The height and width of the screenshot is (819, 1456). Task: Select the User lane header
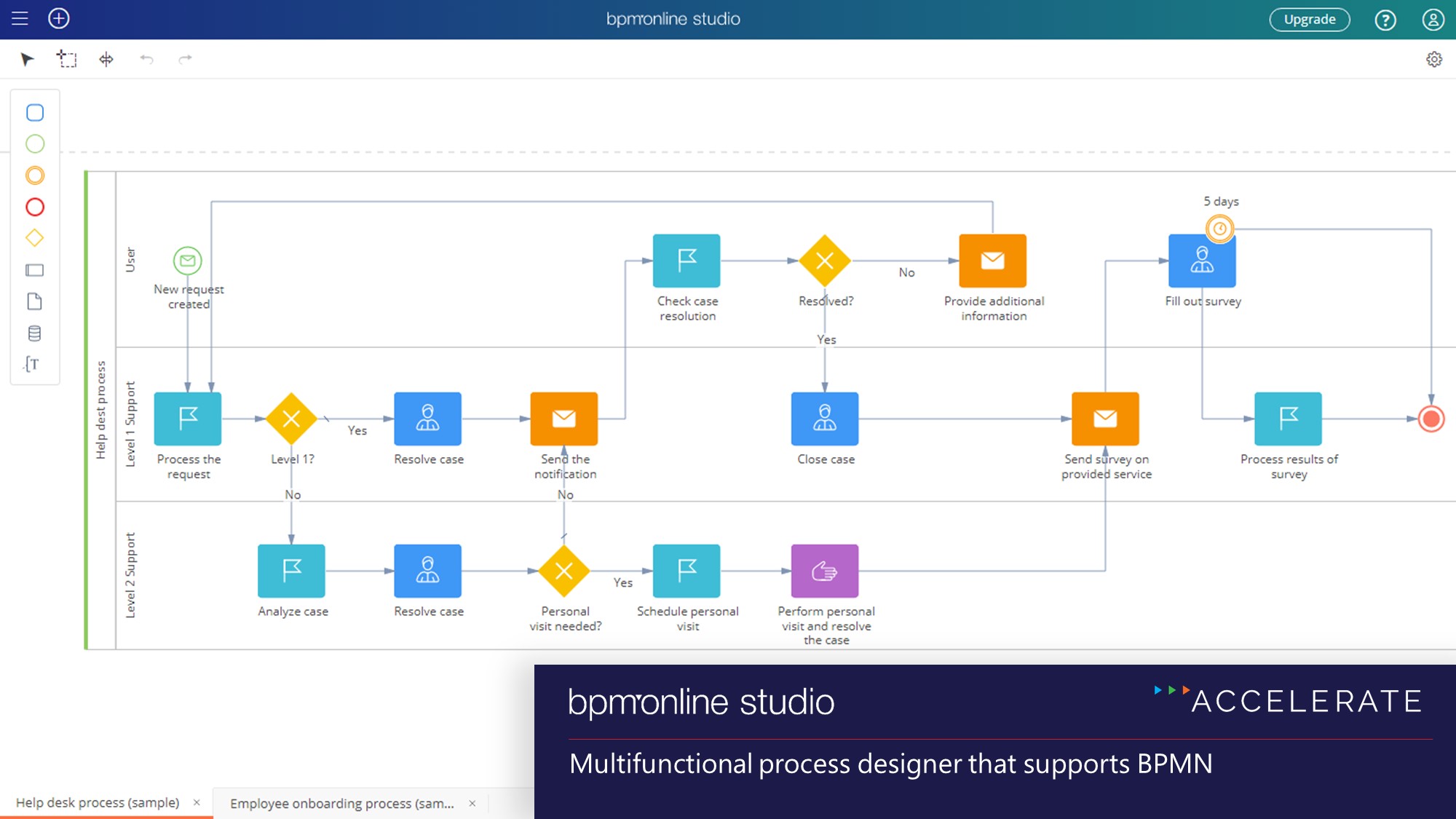(130, 260)
